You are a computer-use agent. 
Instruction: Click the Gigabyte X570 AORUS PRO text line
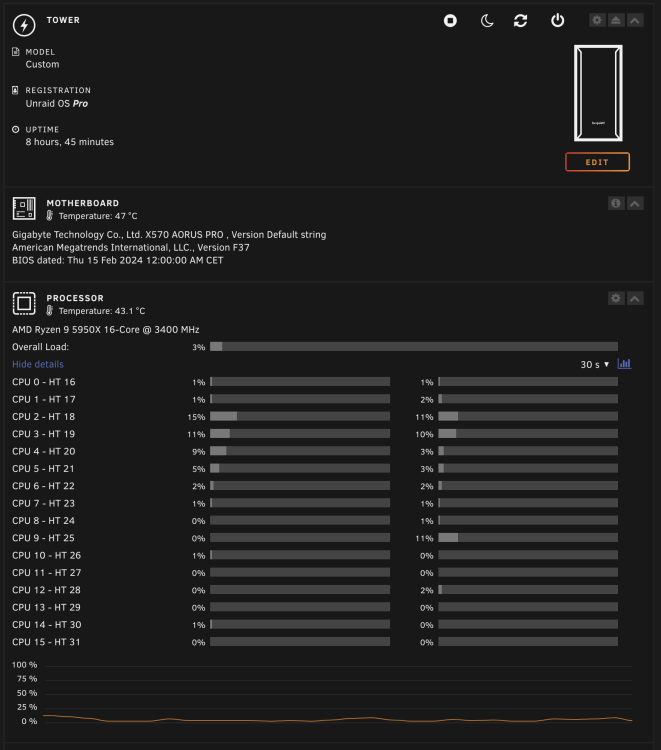[169, 235]
